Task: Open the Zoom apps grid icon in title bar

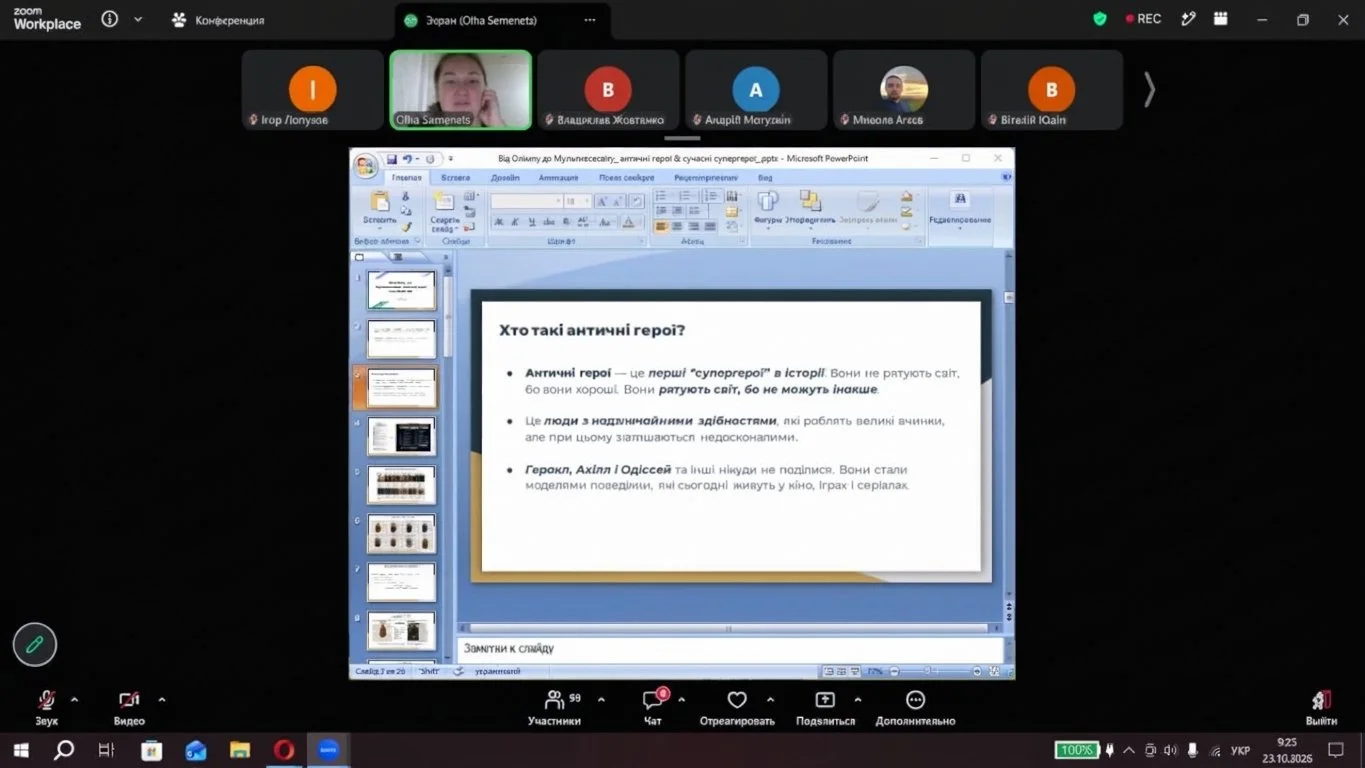Action: pos(1220,19)
